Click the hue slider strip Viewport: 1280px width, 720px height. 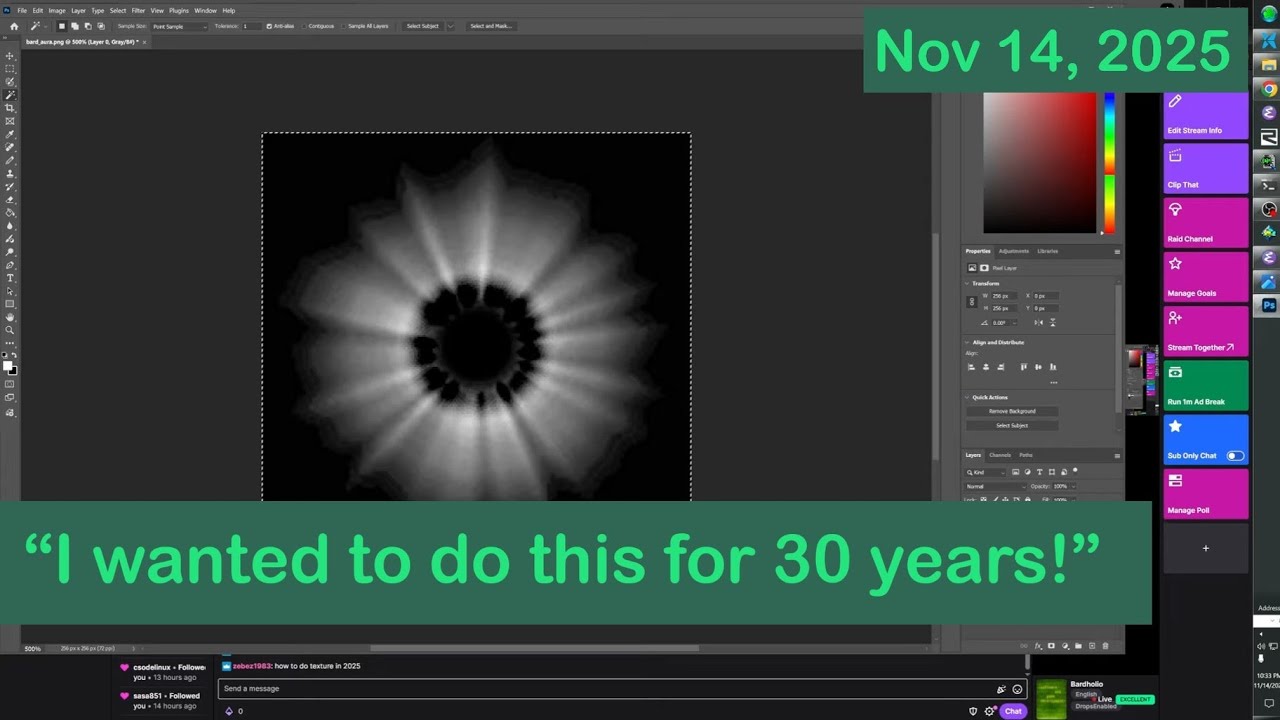pyautogui.click(x=1109, y=162)
